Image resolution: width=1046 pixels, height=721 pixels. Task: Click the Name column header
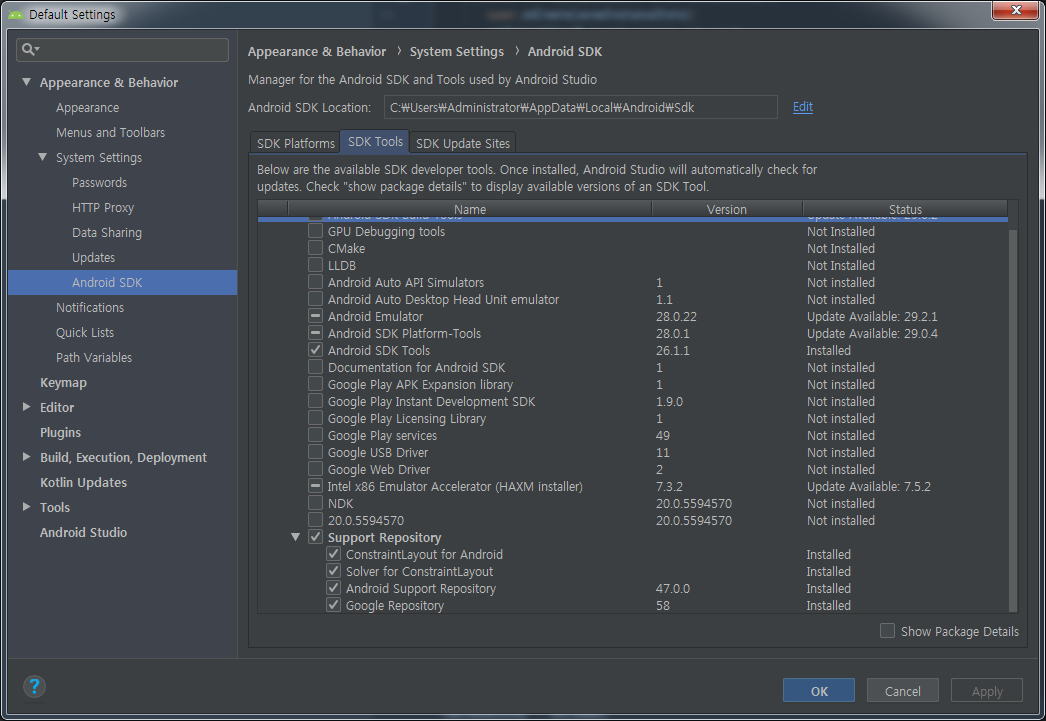[x=470, y=209]
